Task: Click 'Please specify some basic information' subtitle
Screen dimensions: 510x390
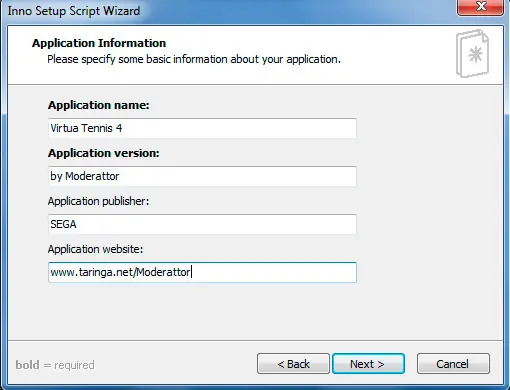Action: click(x=194, y=59)
